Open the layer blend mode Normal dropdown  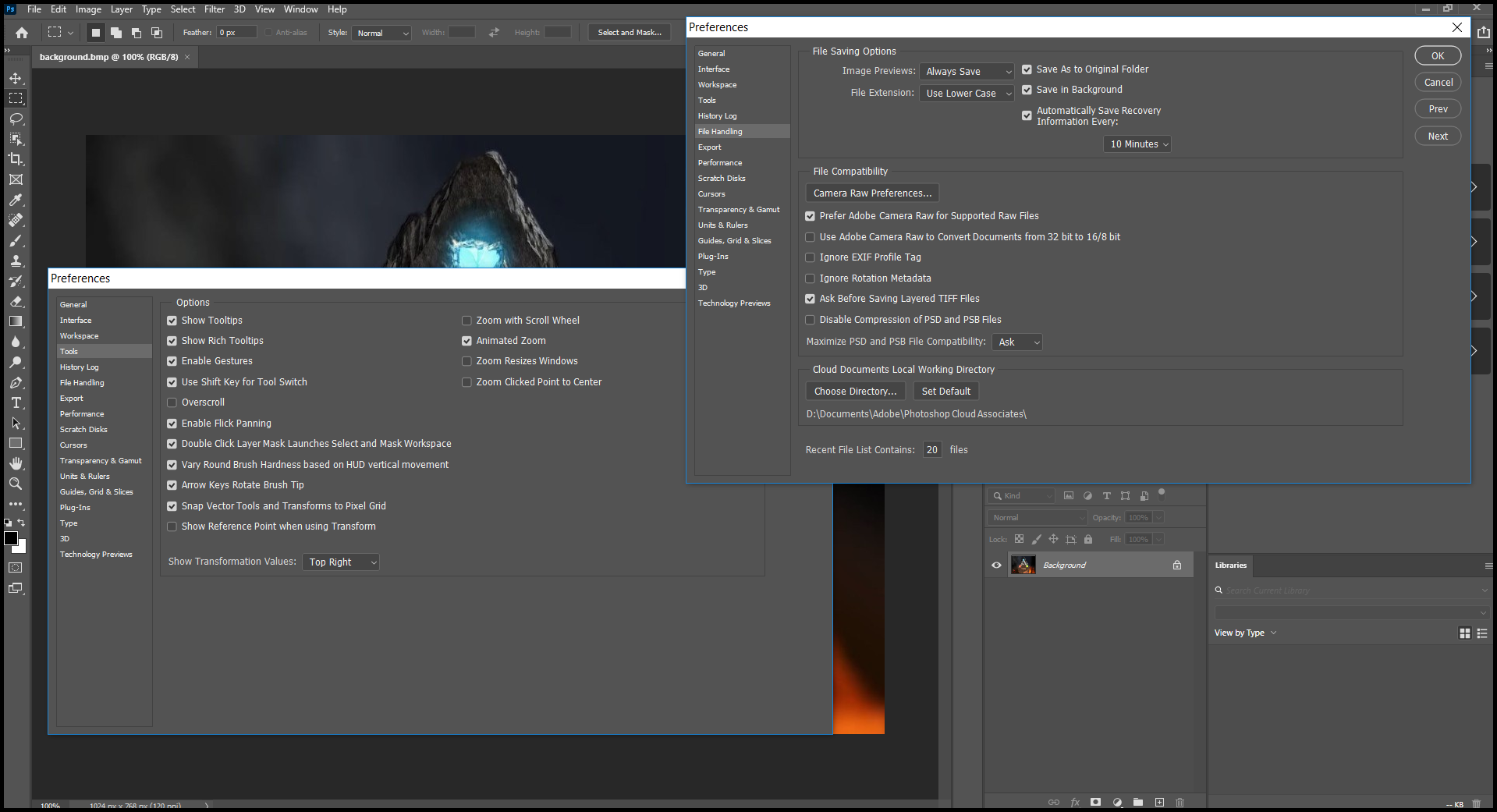pyautogui.click(x=1038, y=518)
